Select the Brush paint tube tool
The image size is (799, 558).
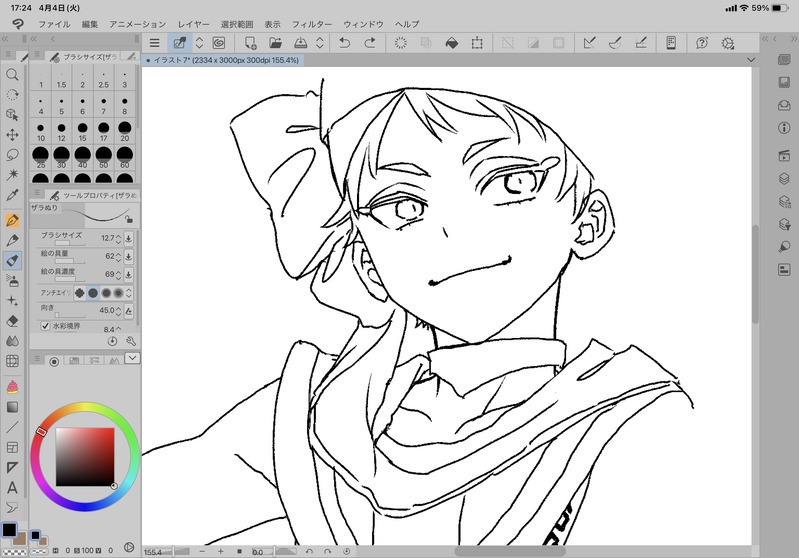pos(12,260)
